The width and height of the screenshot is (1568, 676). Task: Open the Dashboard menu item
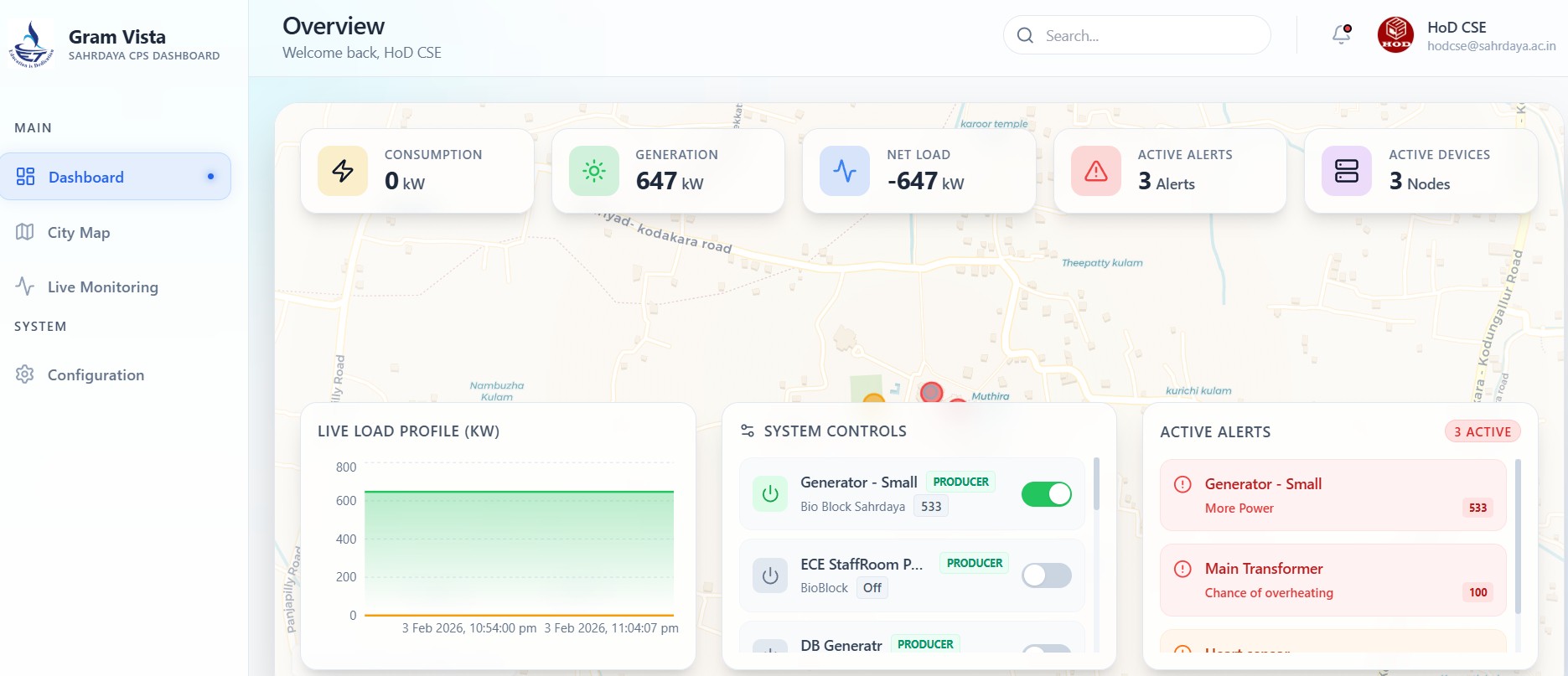pyautogui.click(x=116, y=177)
